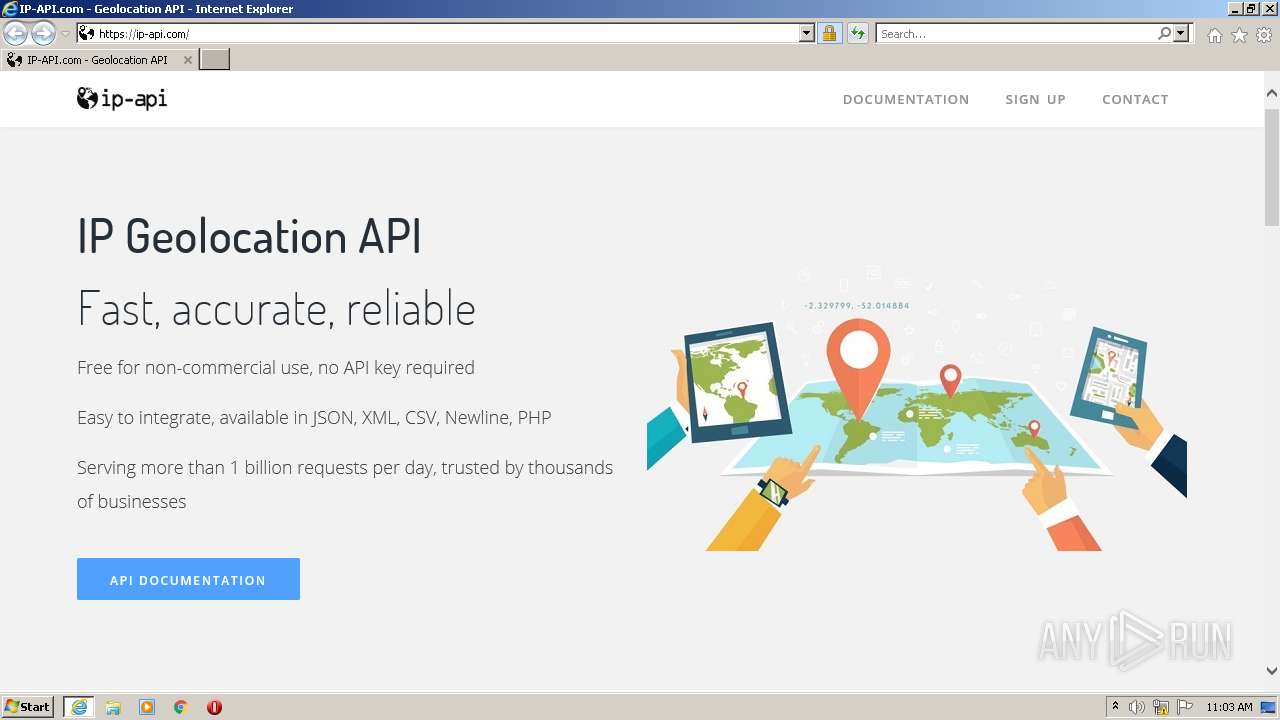Image resolution: width=1280 pixels, height=720 pixels.
Task: Open Favorites with the star icon
Action: tap(1239, 35)
